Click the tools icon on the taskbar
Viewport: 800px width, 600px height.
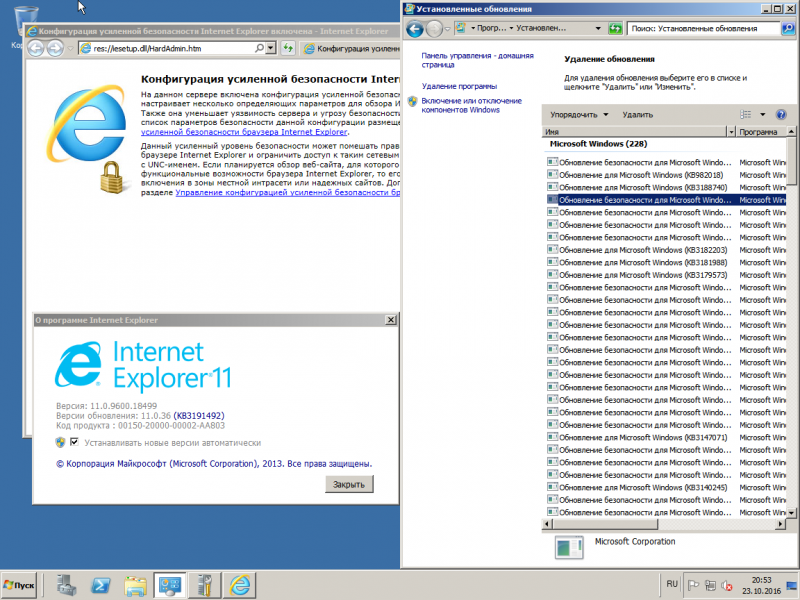pos(205,585)
